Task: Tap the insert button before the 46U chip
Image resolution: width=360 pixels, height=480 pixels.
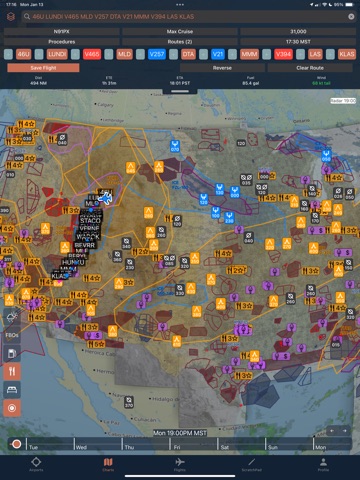Action: tap(8, 54)
